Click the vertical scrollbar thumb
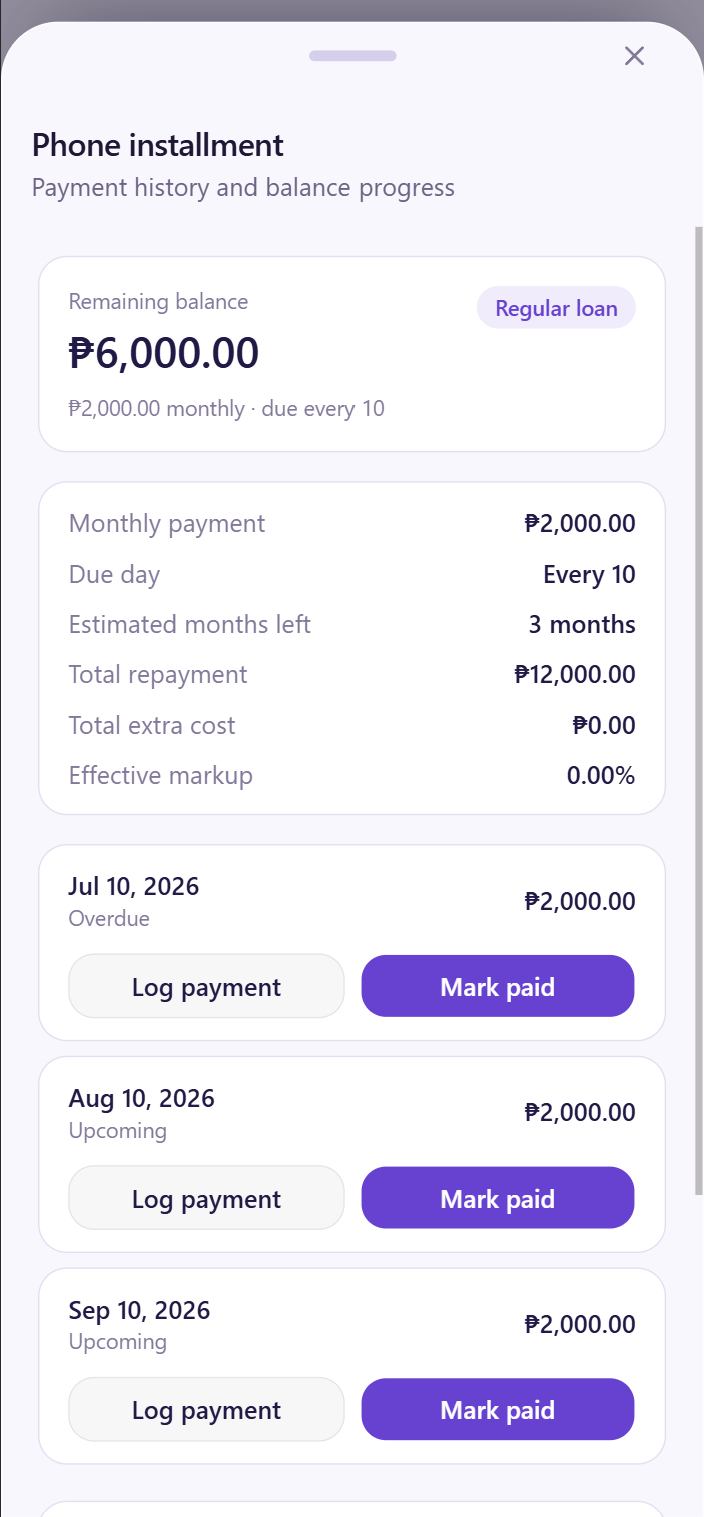 click(699, 710)
